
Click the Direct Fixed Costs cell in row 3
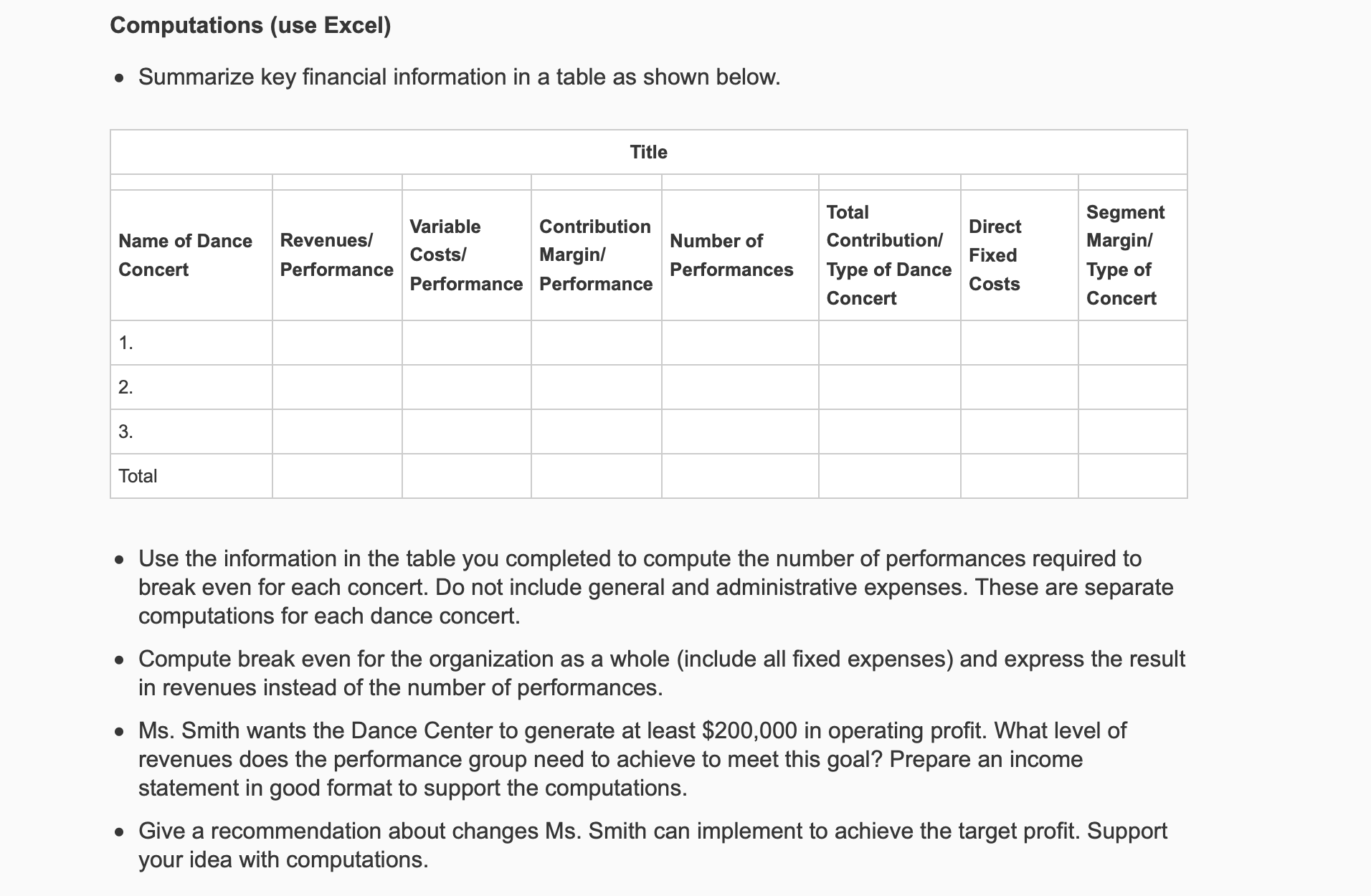pos(1019,432)
